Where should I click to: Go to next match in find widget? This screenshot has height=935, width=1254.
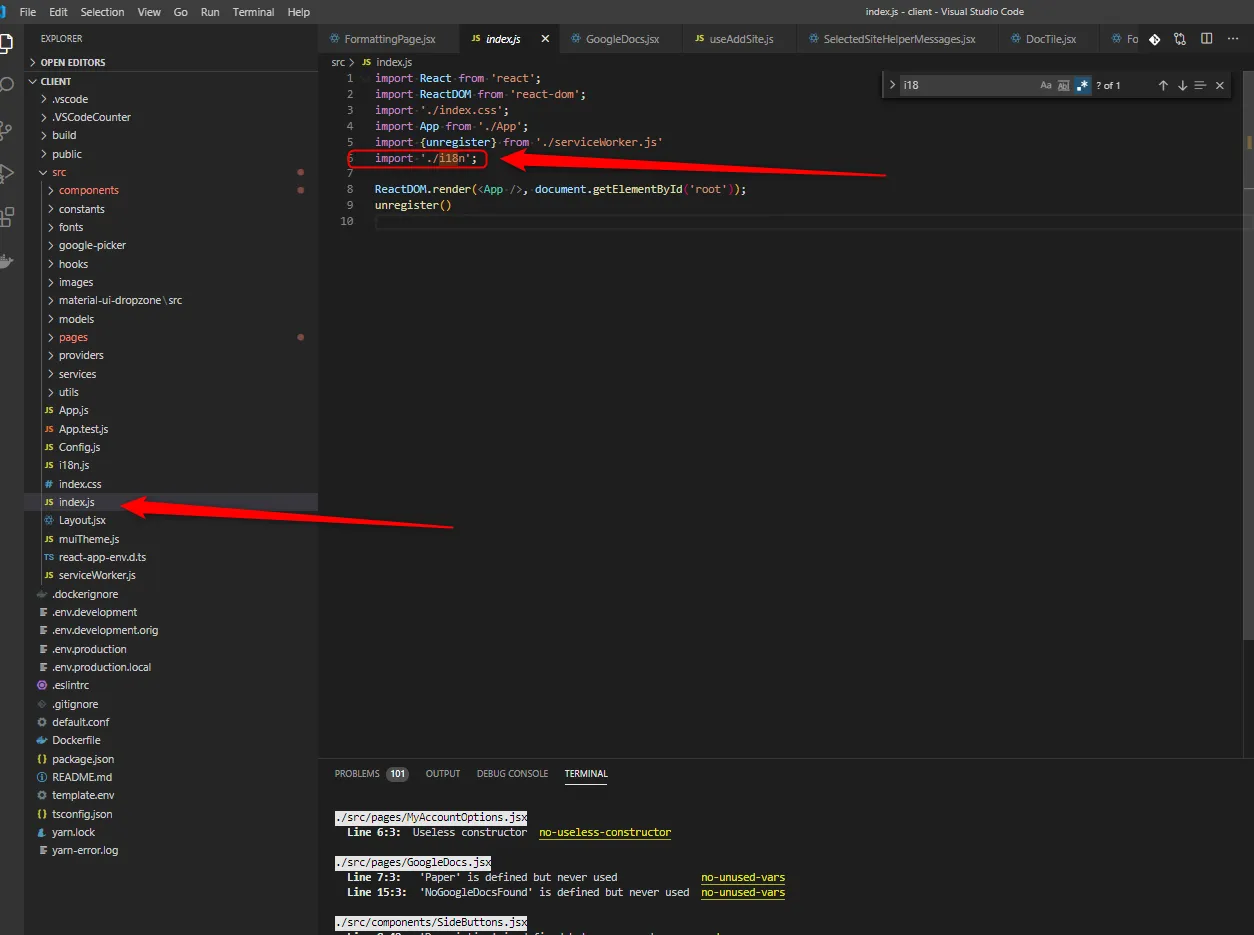coord(1182,85)
